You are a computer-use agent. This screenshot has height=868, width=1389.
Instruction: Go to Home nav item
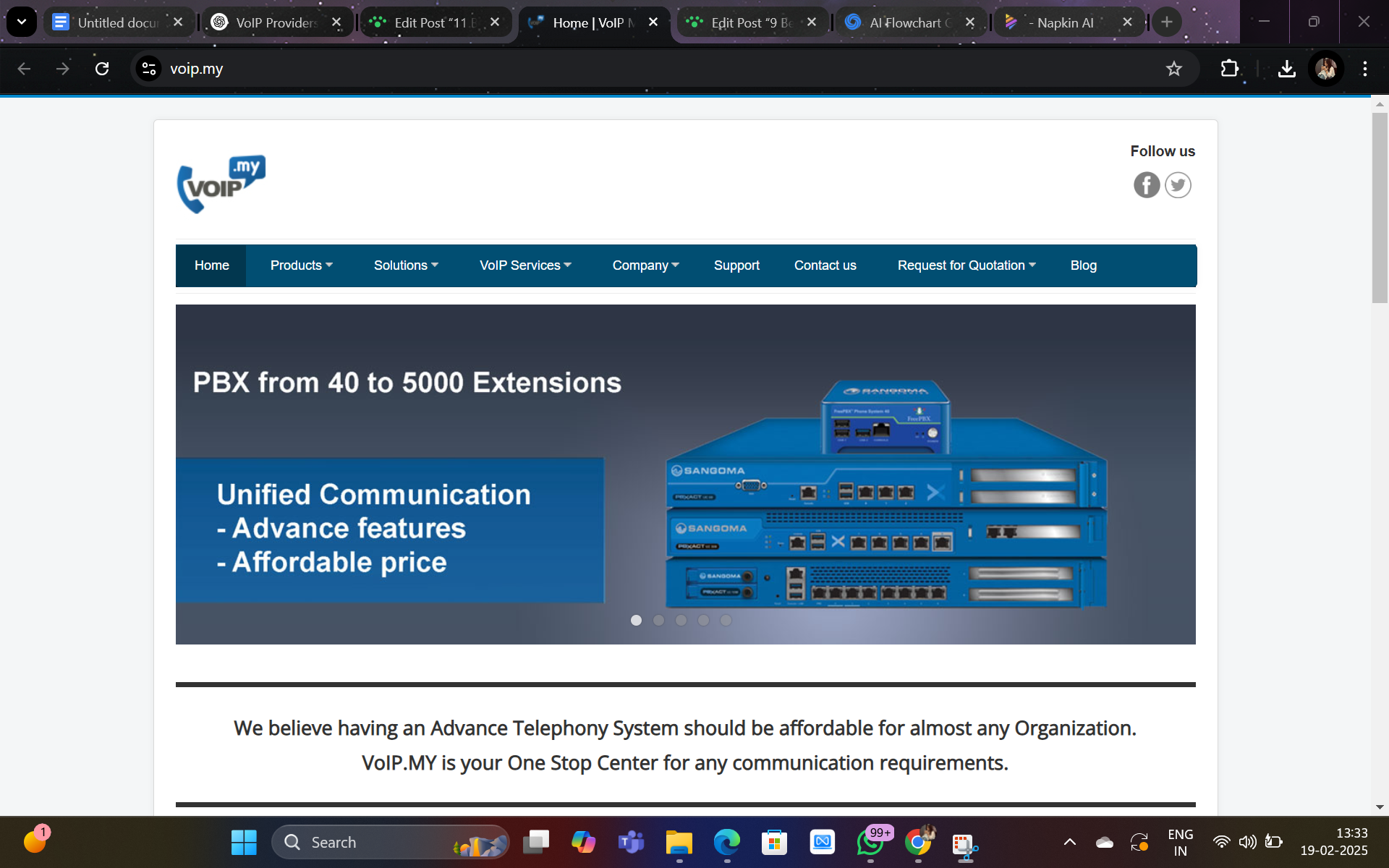click(211, 265)
